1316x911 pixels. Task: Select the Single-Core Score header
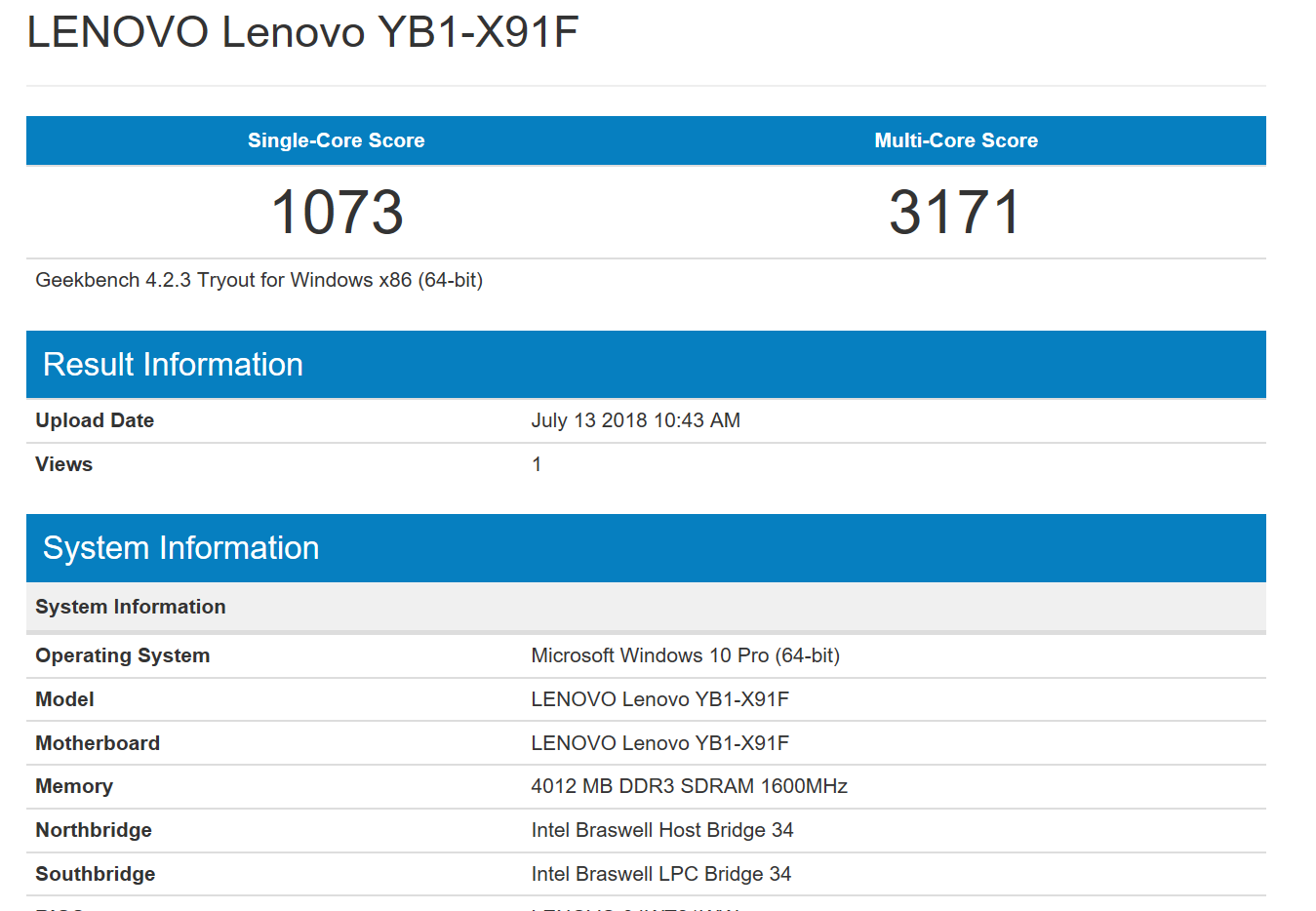click(x=337, y=140)
